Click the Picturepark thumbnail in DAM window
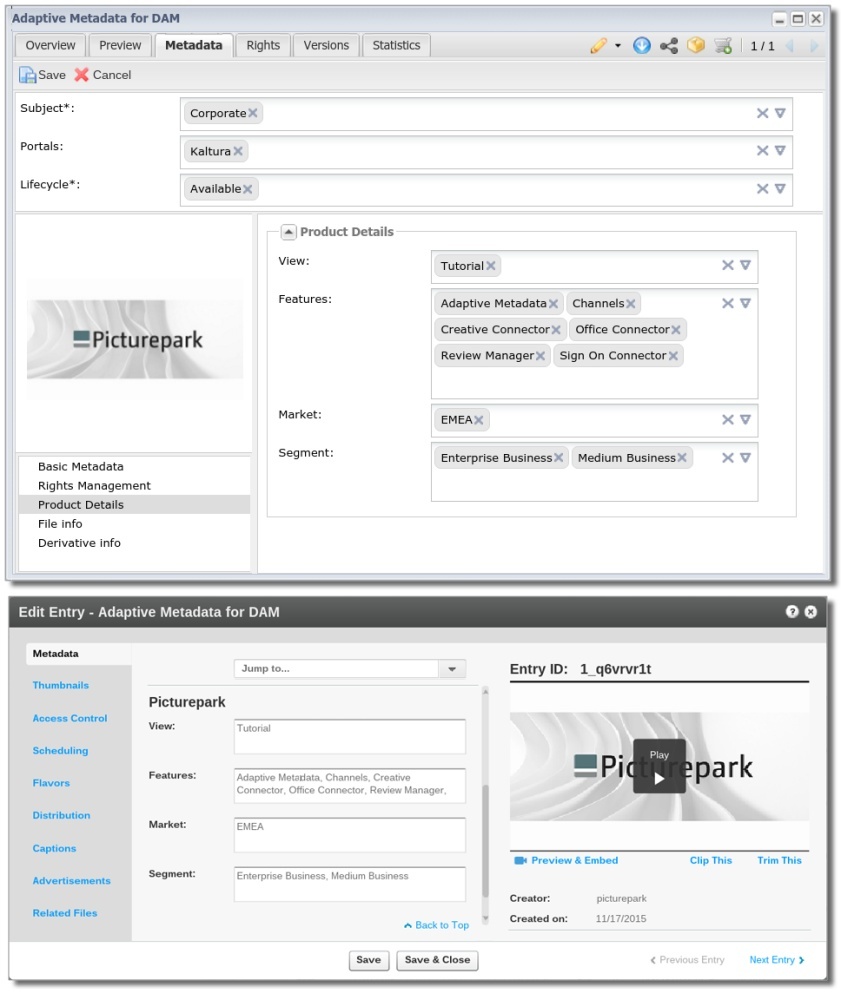Screen dimensions: 841x1000 click(x=135, y=339)
